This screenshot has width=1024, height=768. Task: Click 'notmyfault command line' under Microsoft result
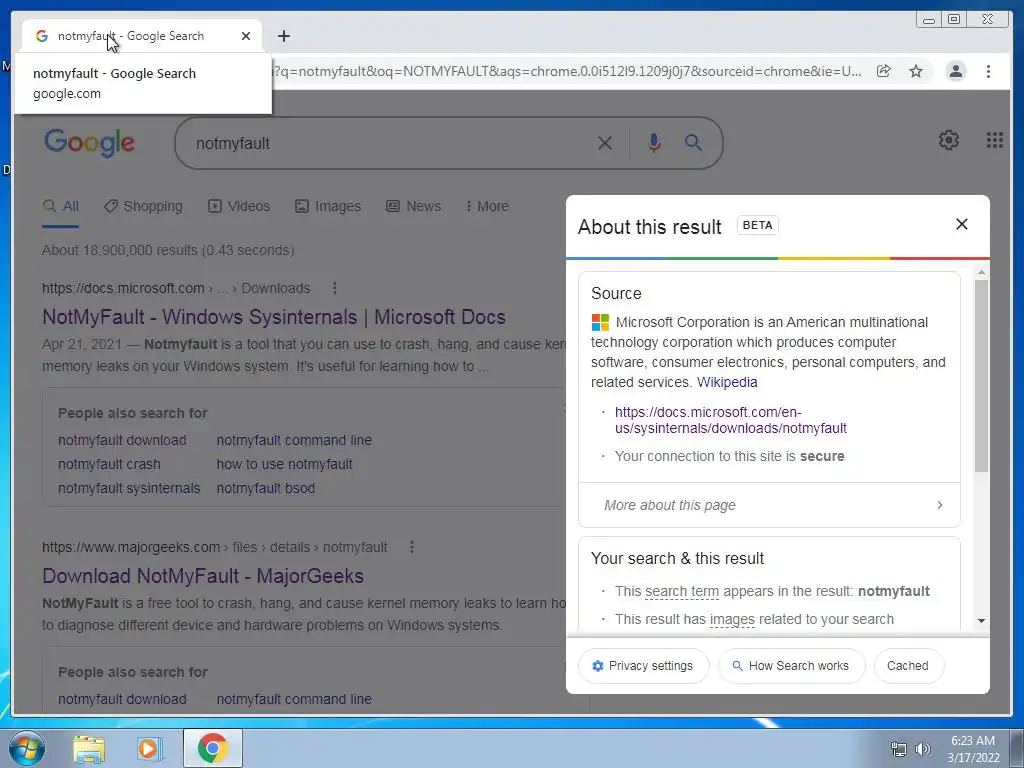[x=294, y=440]
